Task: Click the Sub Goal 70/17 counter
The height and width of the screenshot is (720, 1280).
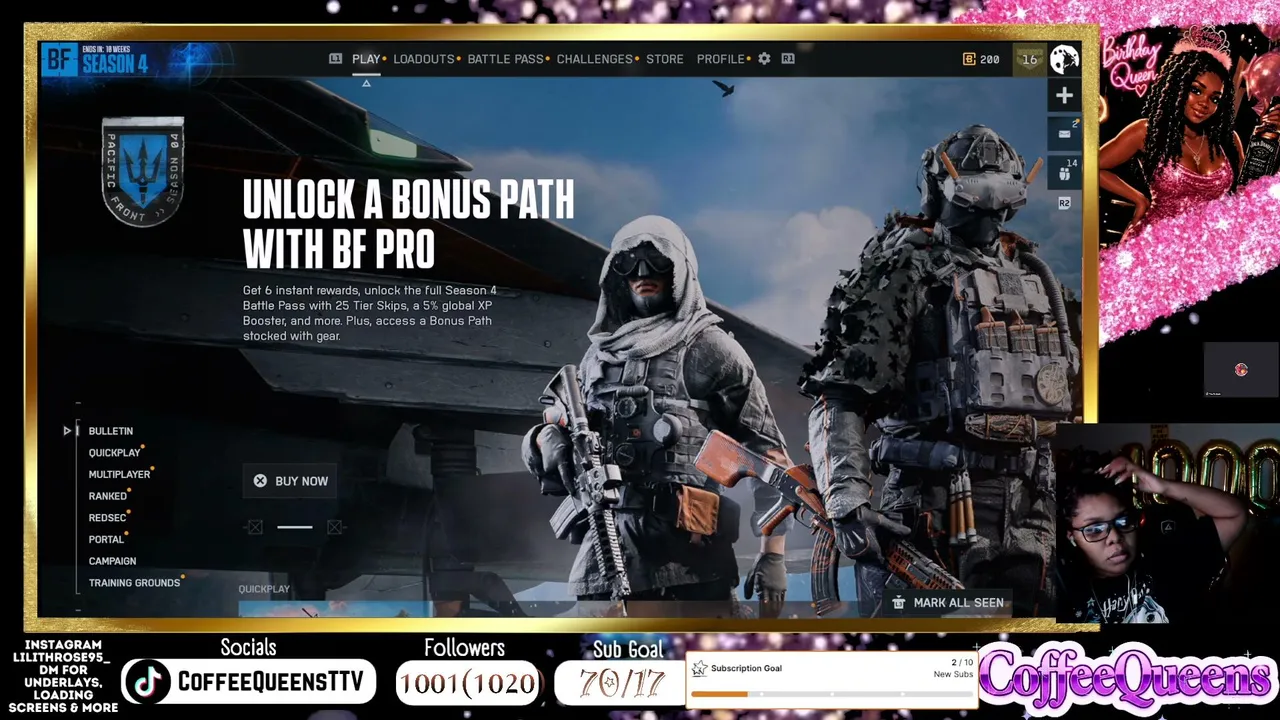Action: 620,682
